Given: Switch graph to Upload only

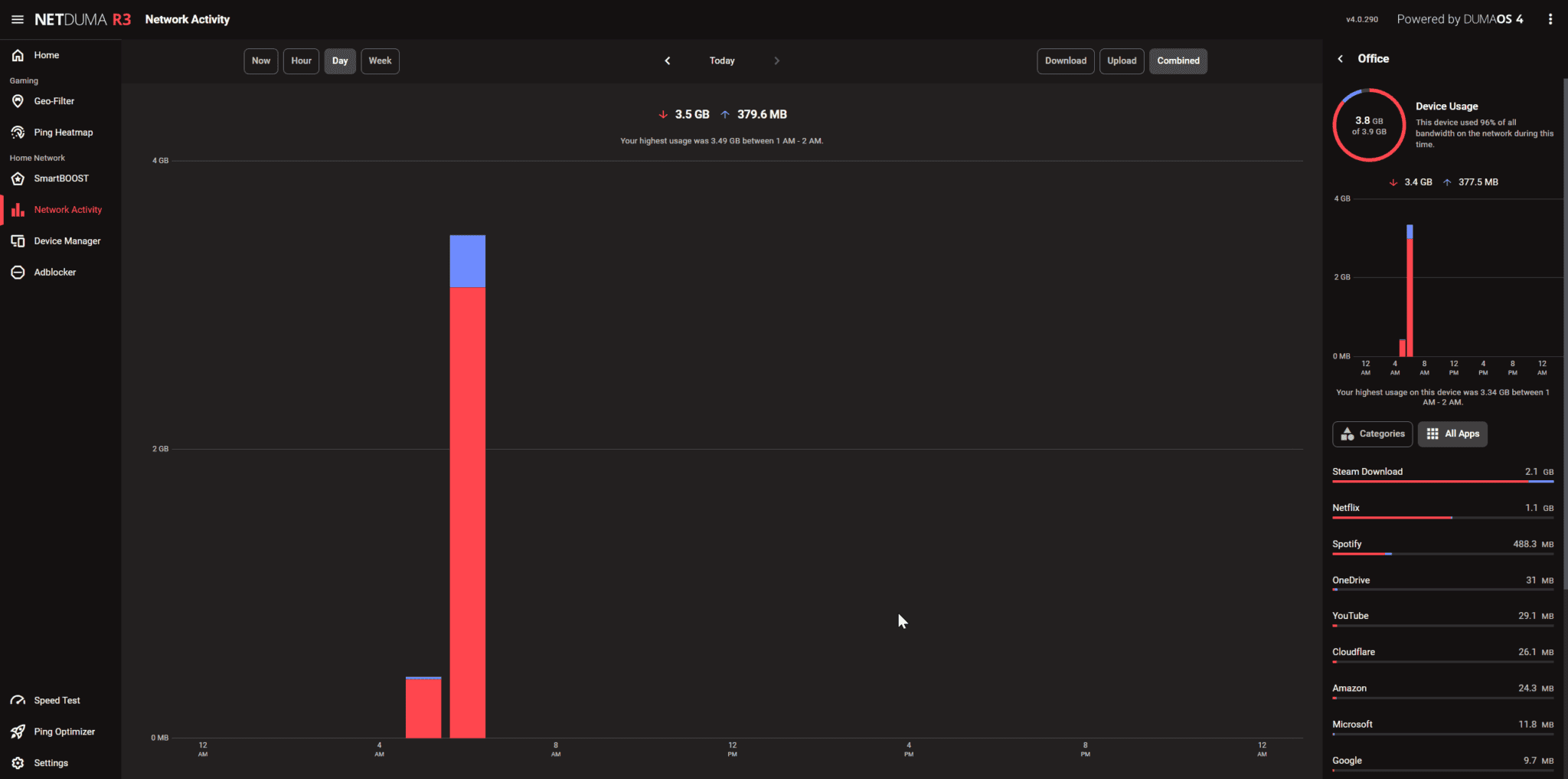Looking at the screenshot, I should (x=1122, y=61).
